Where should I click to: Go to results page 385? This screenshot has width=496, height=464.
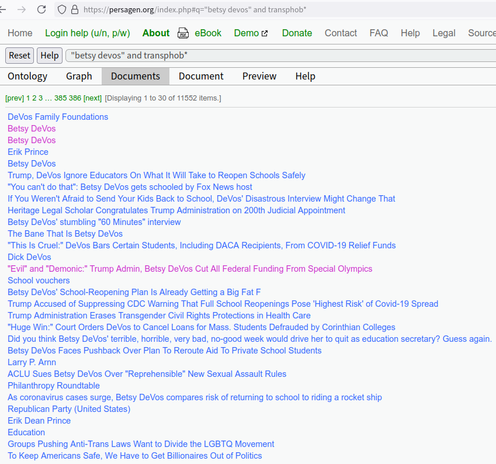pos(60,98)
